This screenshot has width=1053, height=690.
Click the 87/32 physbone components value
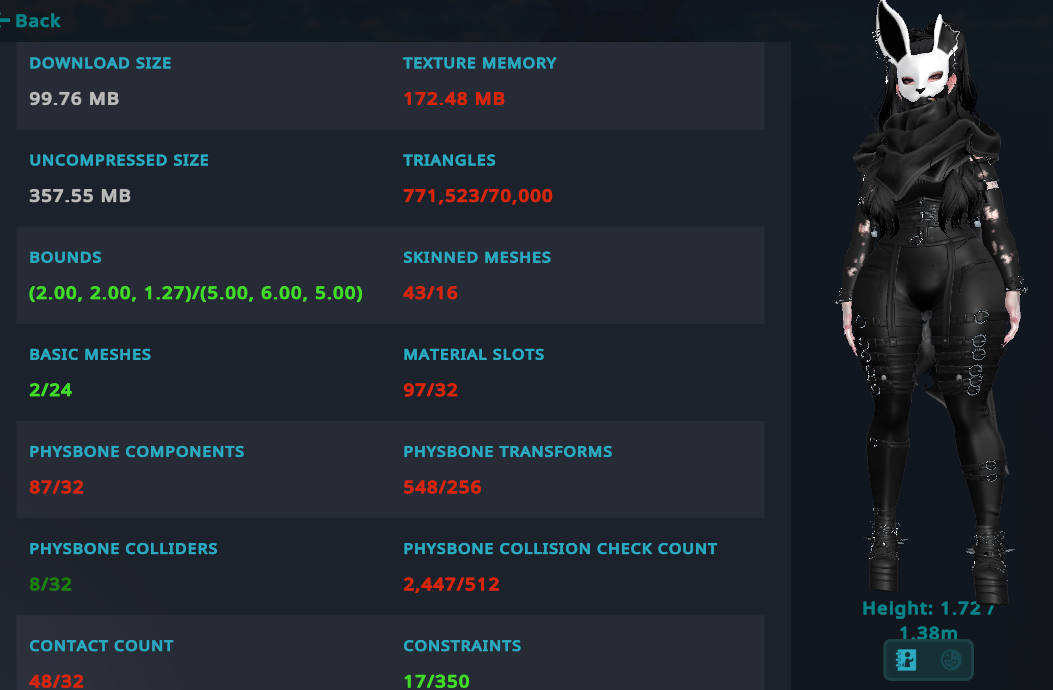coord(56,487)
